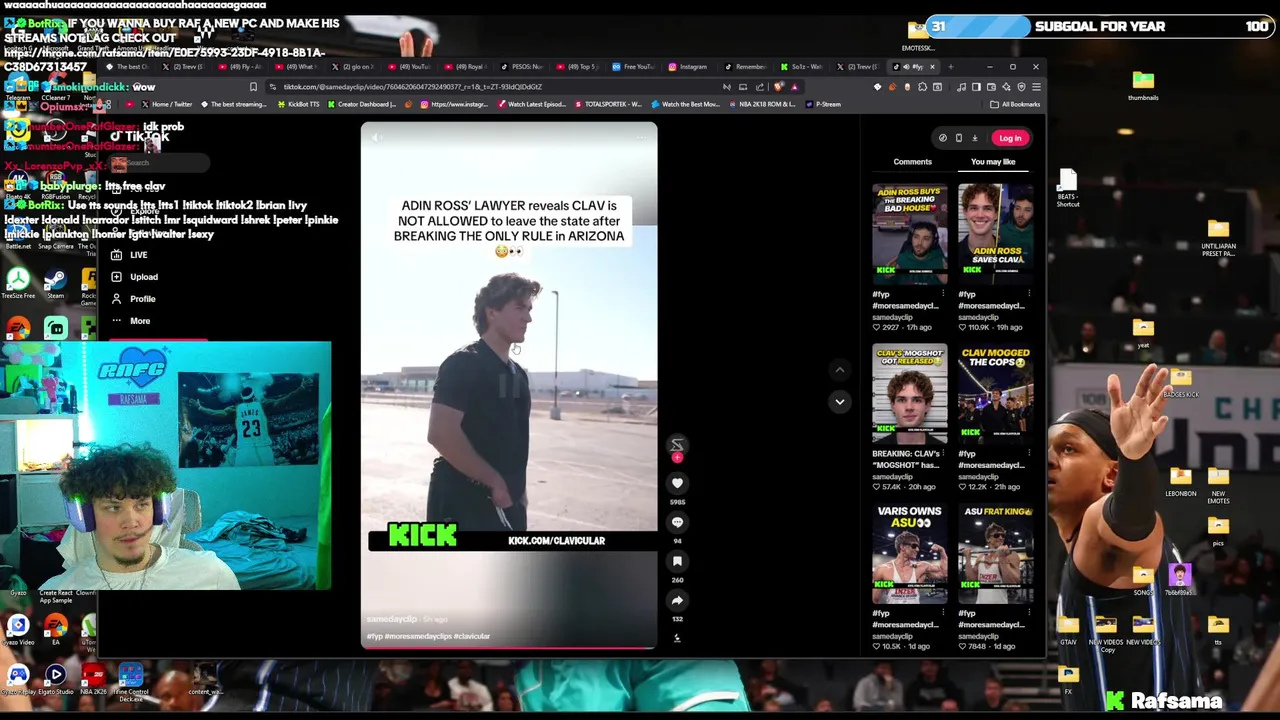Open the 'PESOS: Nur...' browser tab
Image resolution: width=1280 pixels, height=720 pixels.
520,67
